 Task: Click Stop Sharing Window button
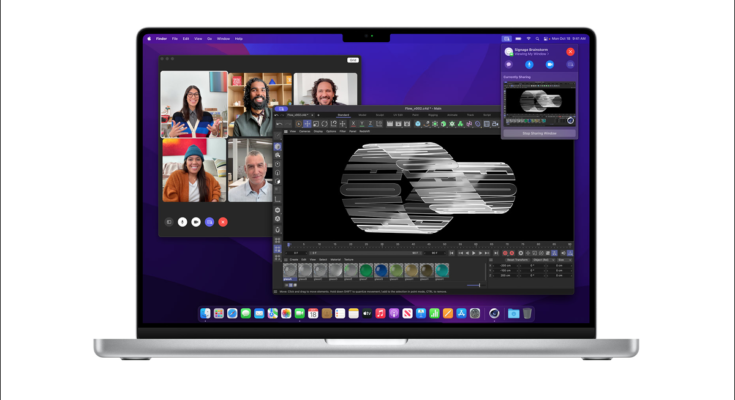tap(540, 132)
